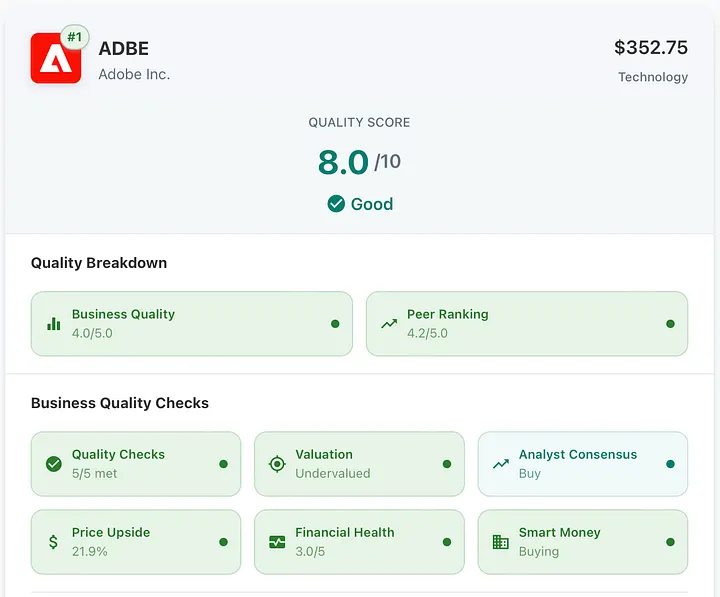Click the $352.75 stock price
The width and height of the screenshot is (720, 597).
[x=651, y=47]
